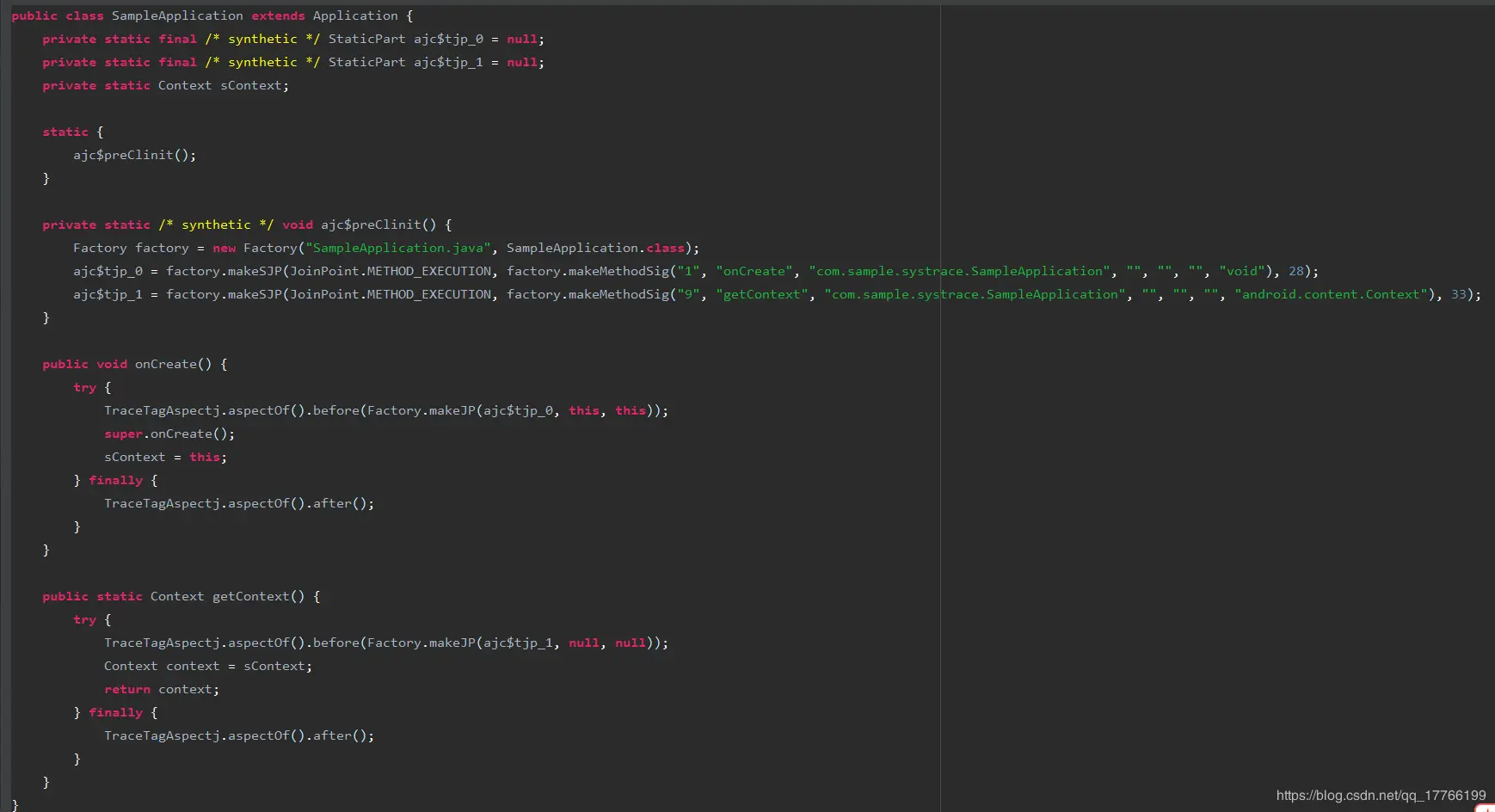
Task: Click the 'extends' keyword in the class declaration
Action: (x=278, y=15)
